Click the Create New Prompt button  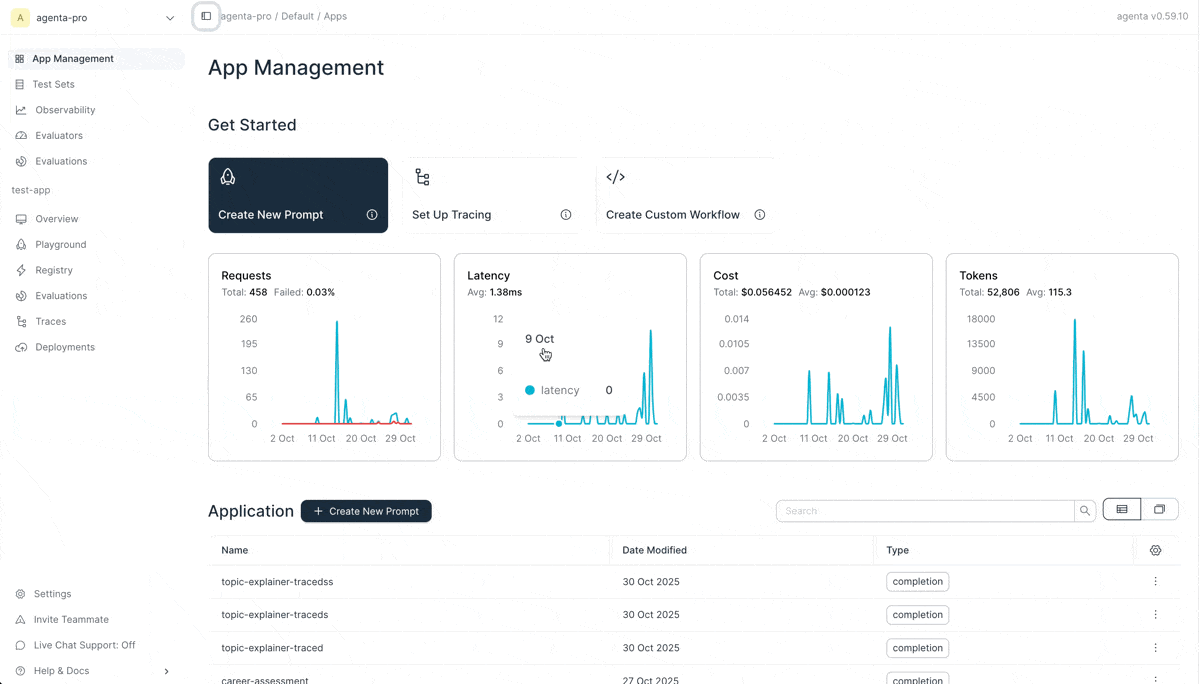pyautogui.click(x=366, y=510)
